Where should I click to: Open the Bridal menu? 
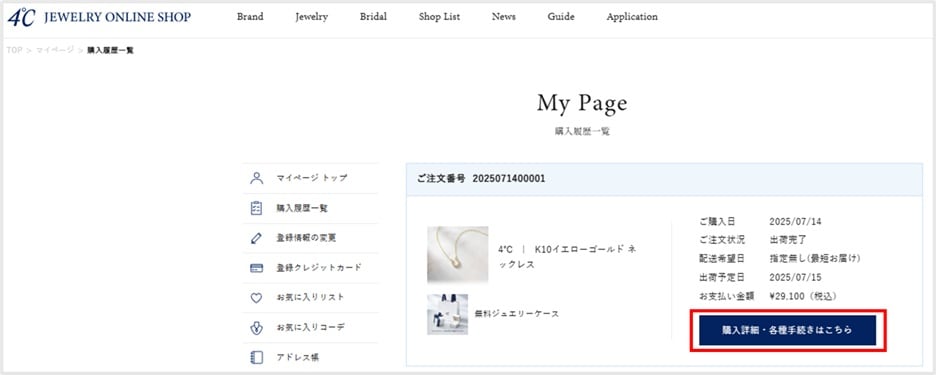point(373,17)
